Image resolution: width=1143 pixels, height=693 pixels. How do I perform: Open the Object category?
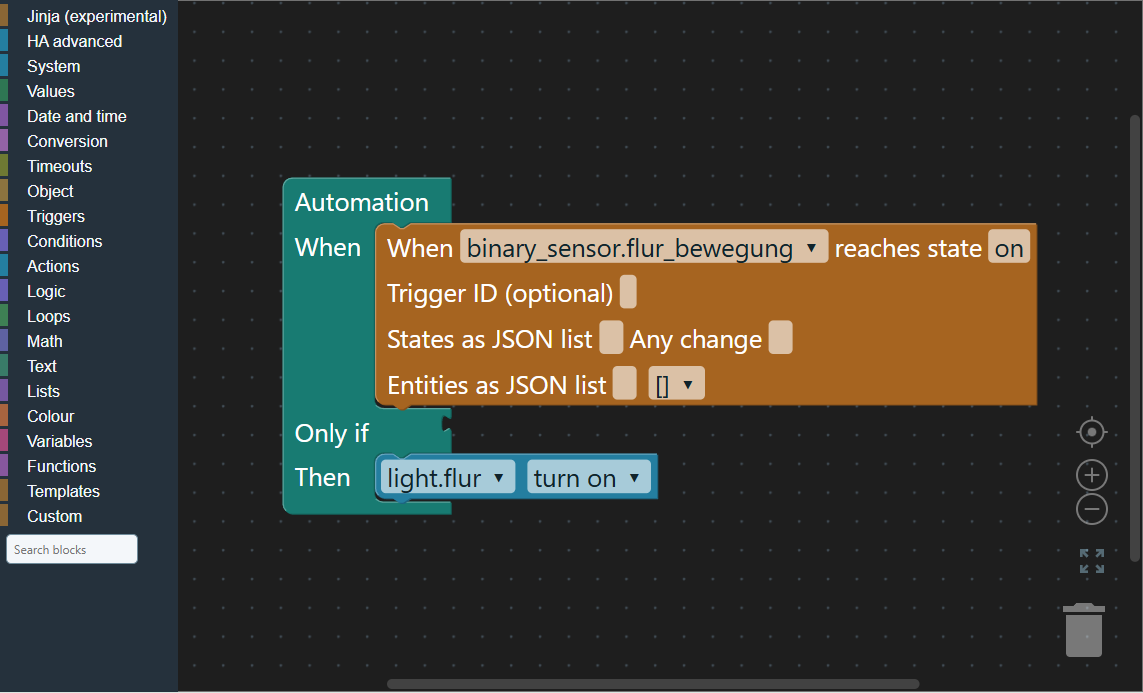click(89, 191)
